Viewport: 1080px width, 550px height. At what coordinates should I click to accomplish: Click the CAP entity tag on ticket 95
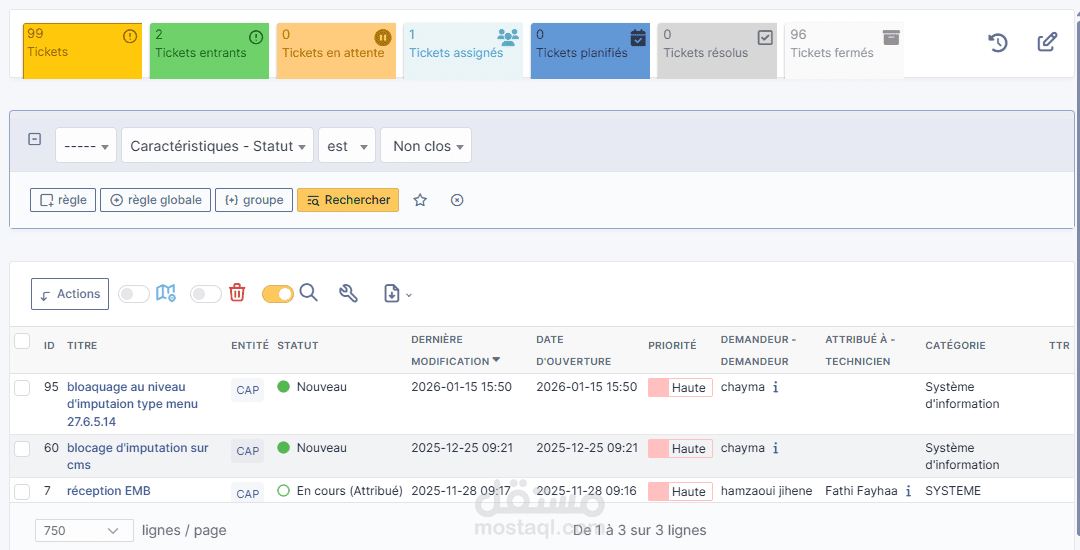(x=247, y=390)
